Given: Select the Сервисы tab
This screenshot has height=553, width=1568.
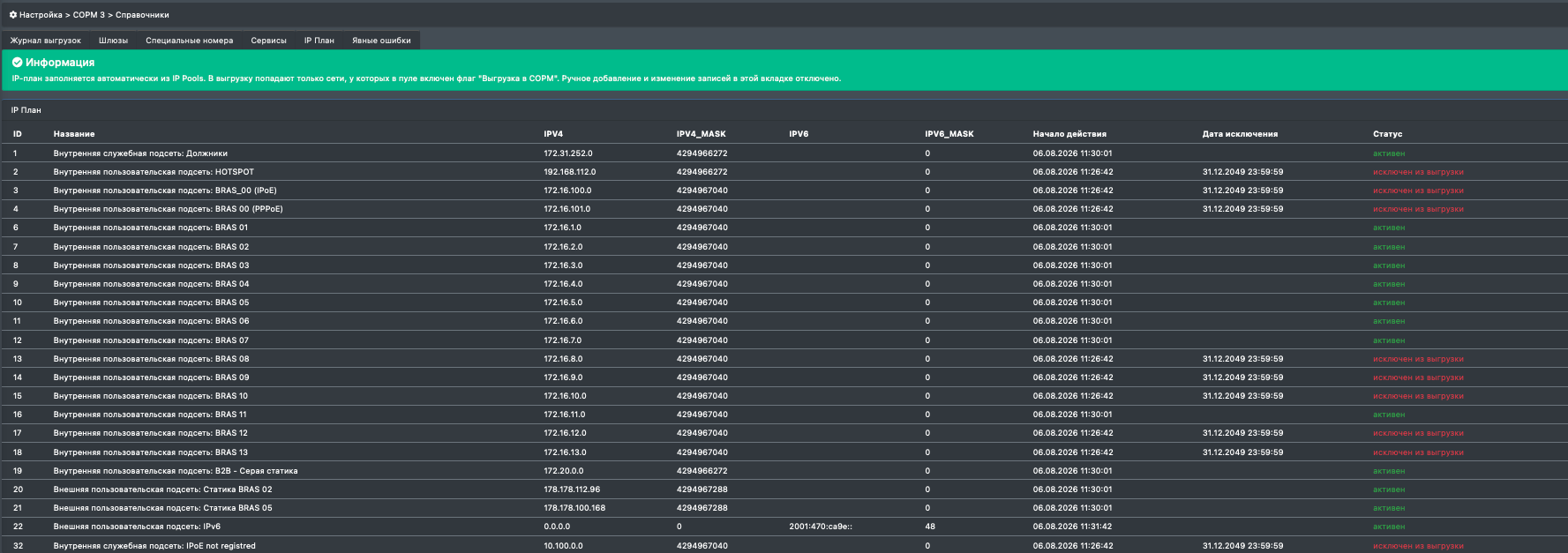Looking at the screenshot, I should tap(269, 41).
